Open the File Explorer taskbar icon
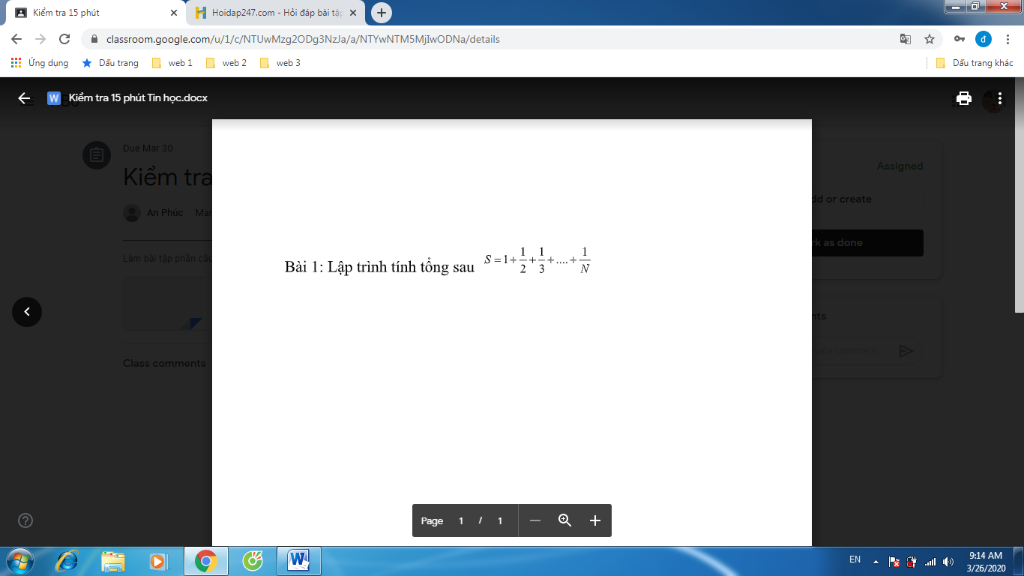Screen dimensions: 1024x576 pyautogui.click(x=113, y=561)
